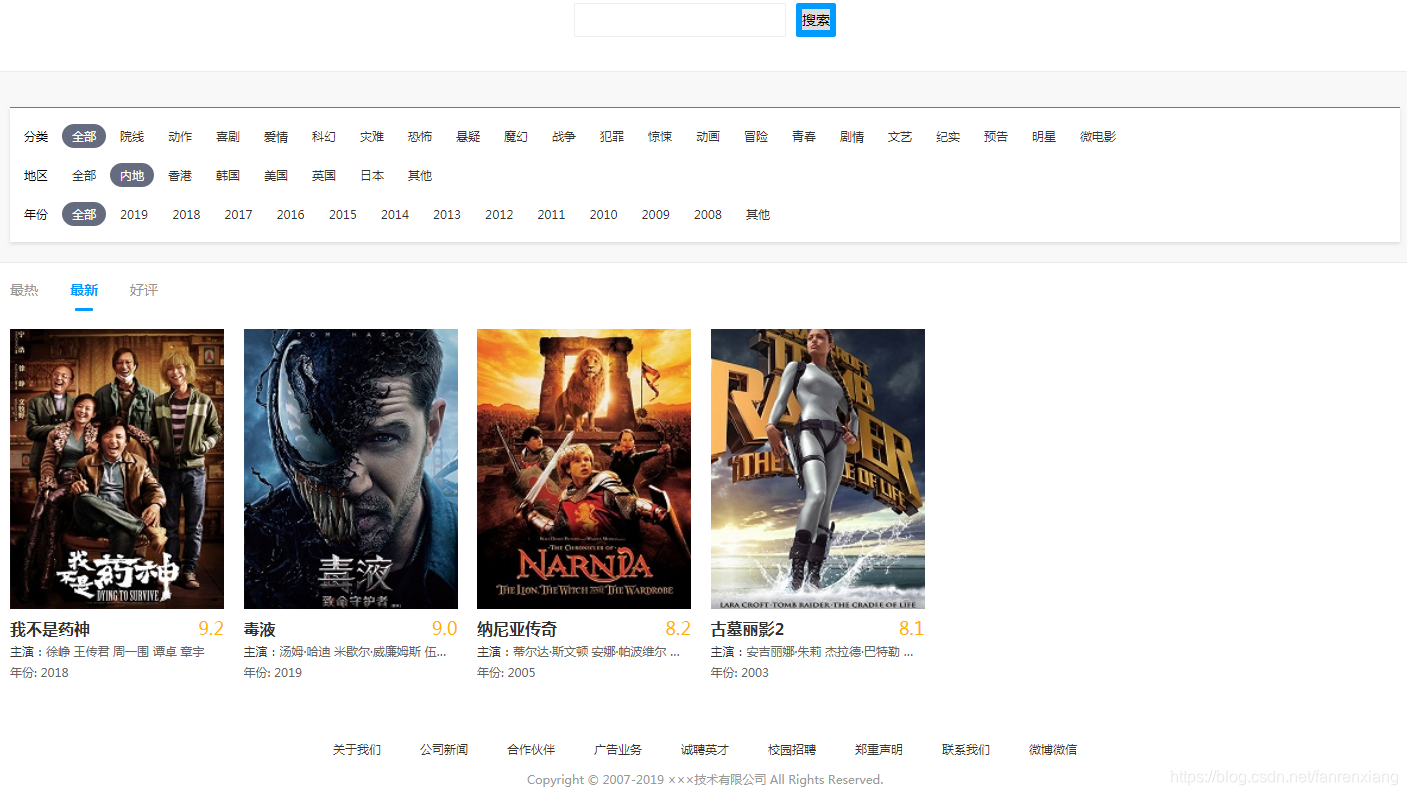Click the search input field
This screenshot has height=795, width=1407.
click(680, 20)
